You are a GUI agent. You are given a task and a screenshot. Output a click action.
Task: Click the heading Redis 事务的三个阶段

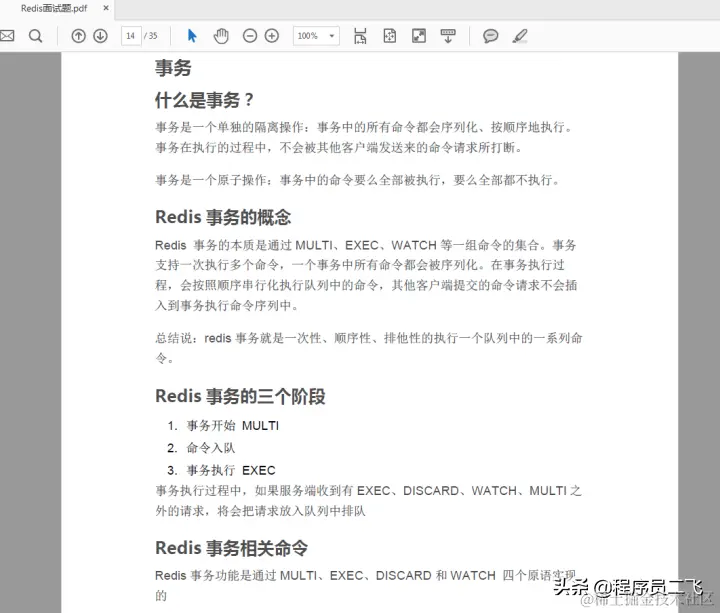[240, 396]
